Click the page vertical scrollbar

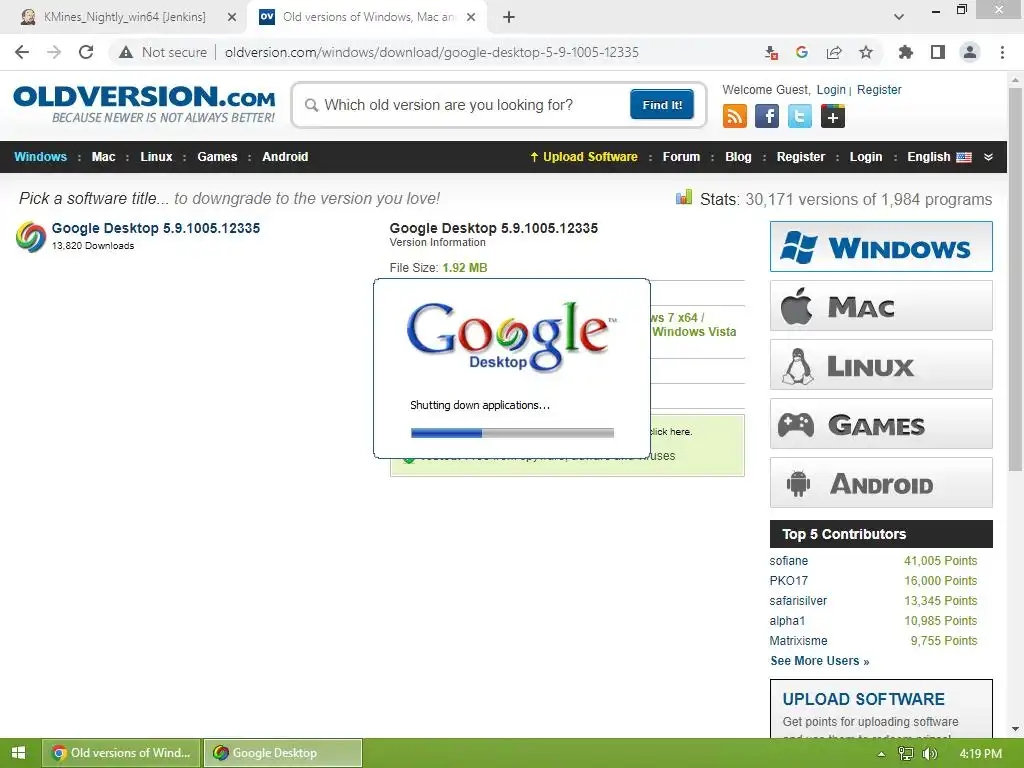click(x=1015, y=278)
